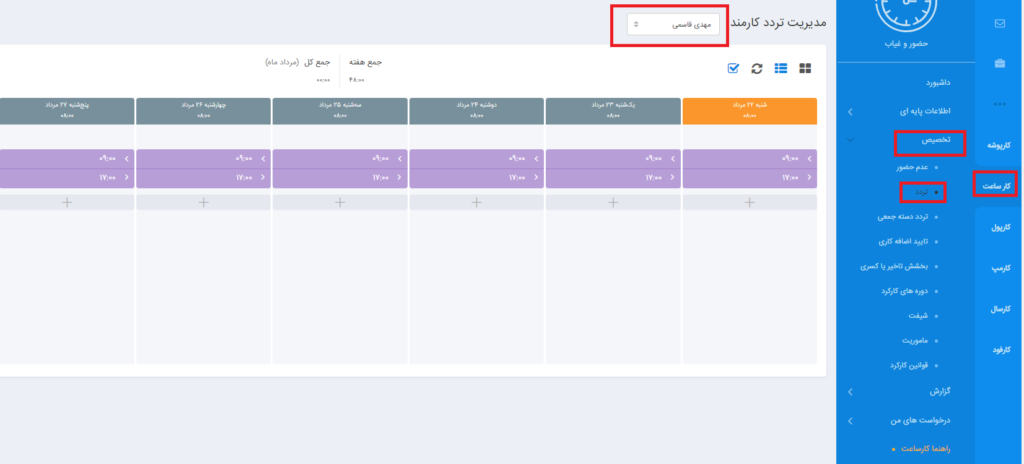The image size is (1024, 464).
Task: Toggle the blue checkbox icon in toolbar
Action: pyautogui.click(x=733, y=68)
